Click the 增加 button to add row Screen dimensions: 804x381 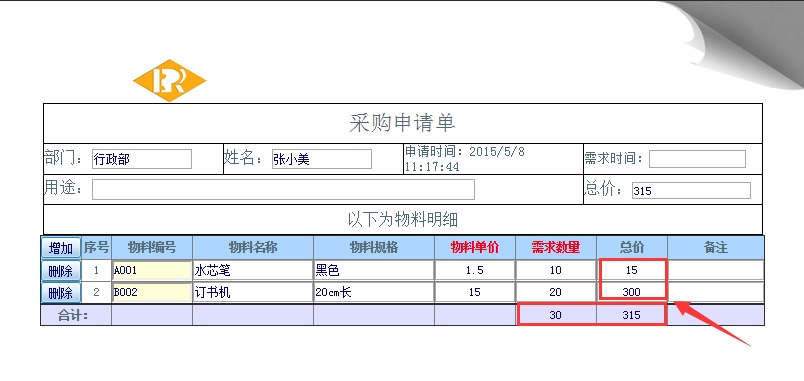[61, 248]
